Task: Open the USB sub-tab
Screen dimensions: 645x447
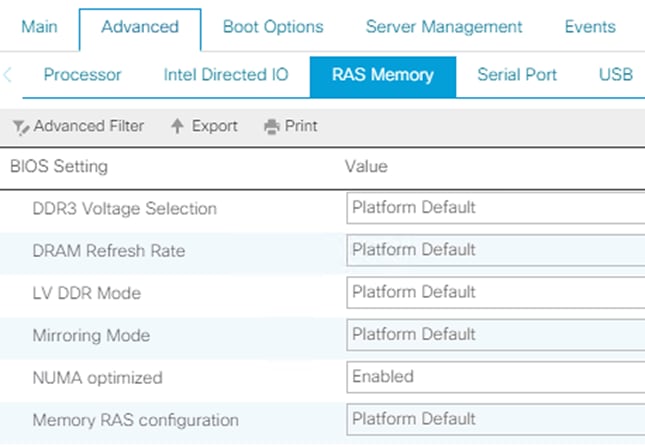Action: click(x=615, y=75)
